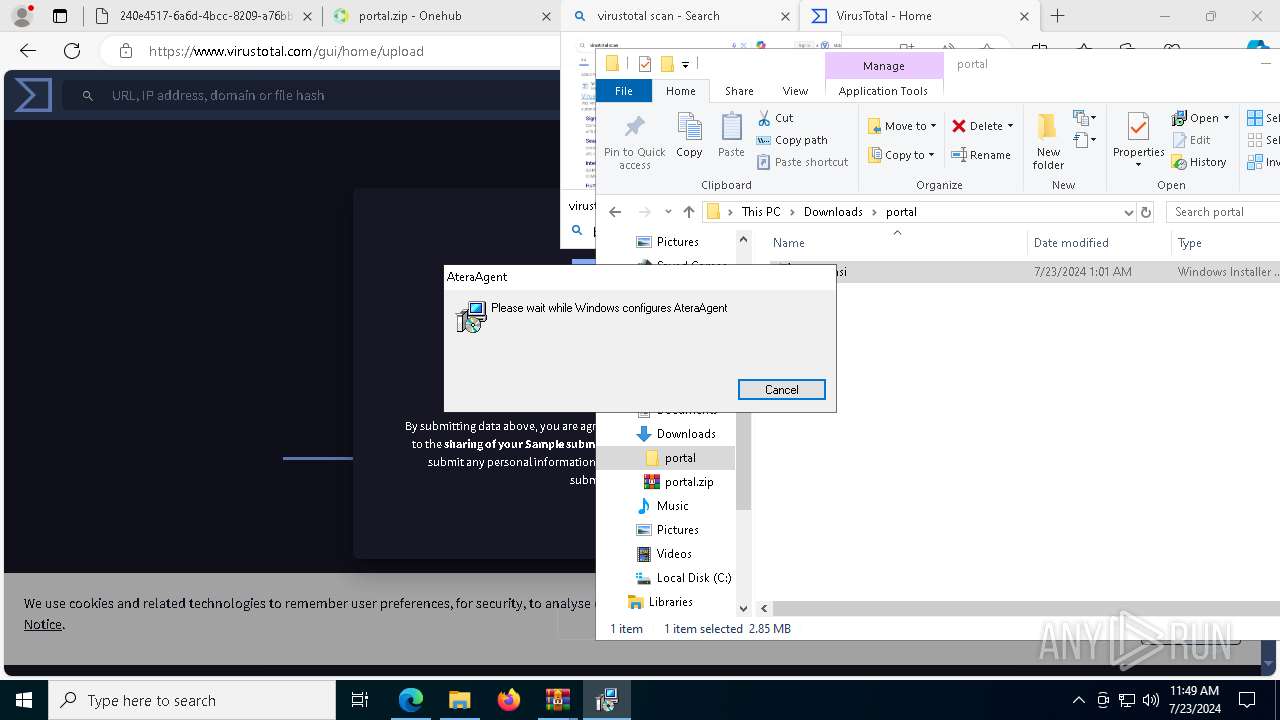Open the File tab in Explorer
Viewport: 1280px width, 720px height.
pos(623,91)
